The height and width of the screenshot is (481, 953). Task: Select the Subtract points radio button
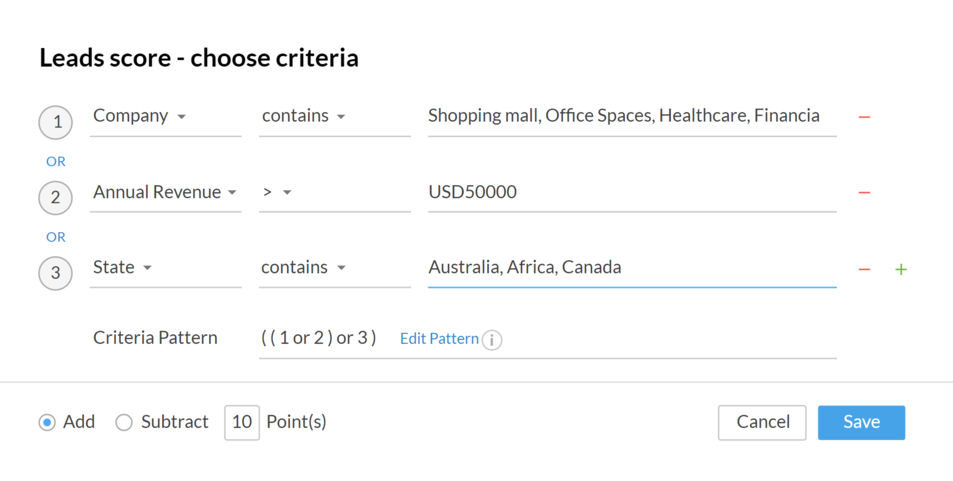[x=124, y=423]
